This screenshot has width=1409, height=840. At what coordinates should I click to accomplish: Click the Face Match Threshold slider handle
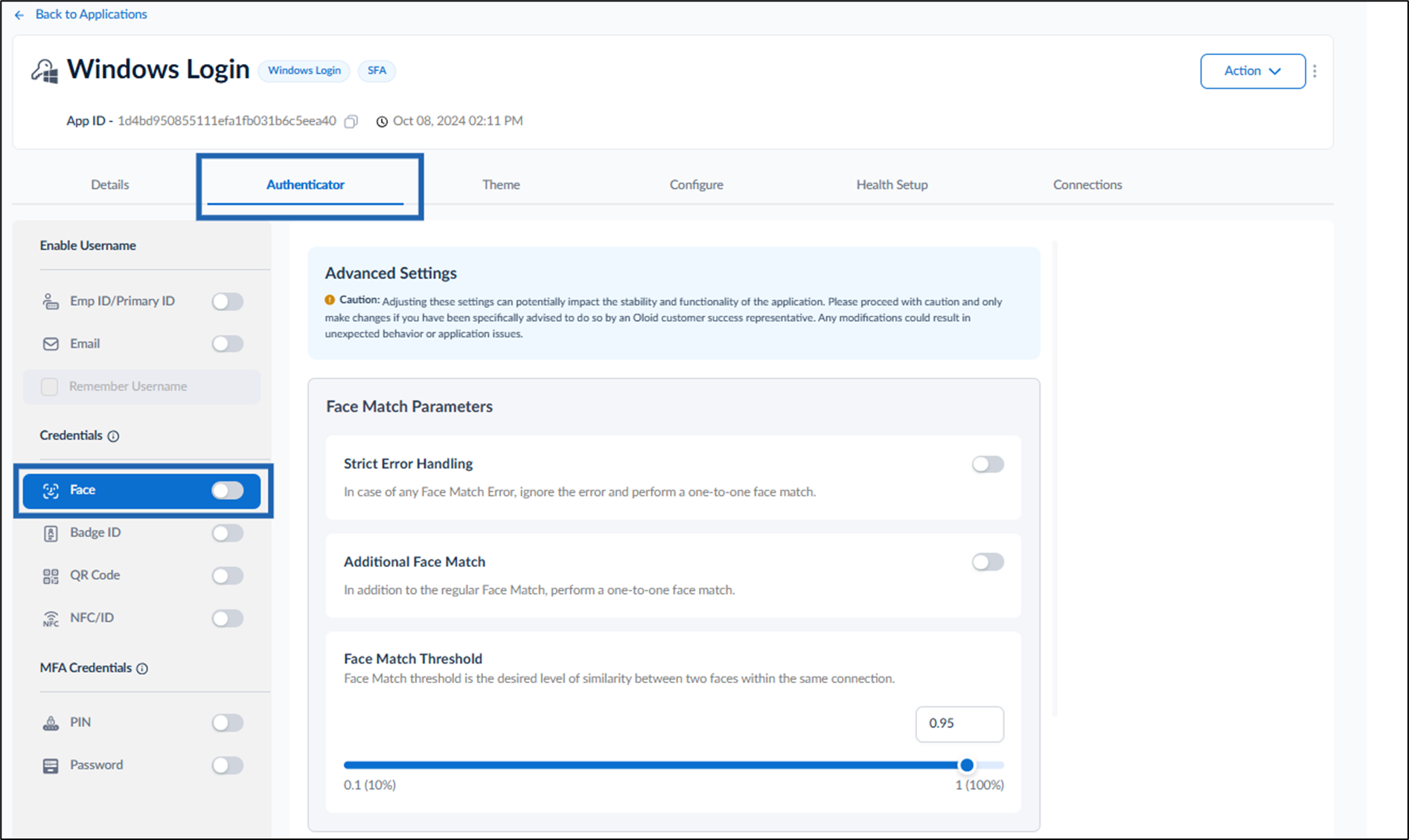[x=967, y=766]
